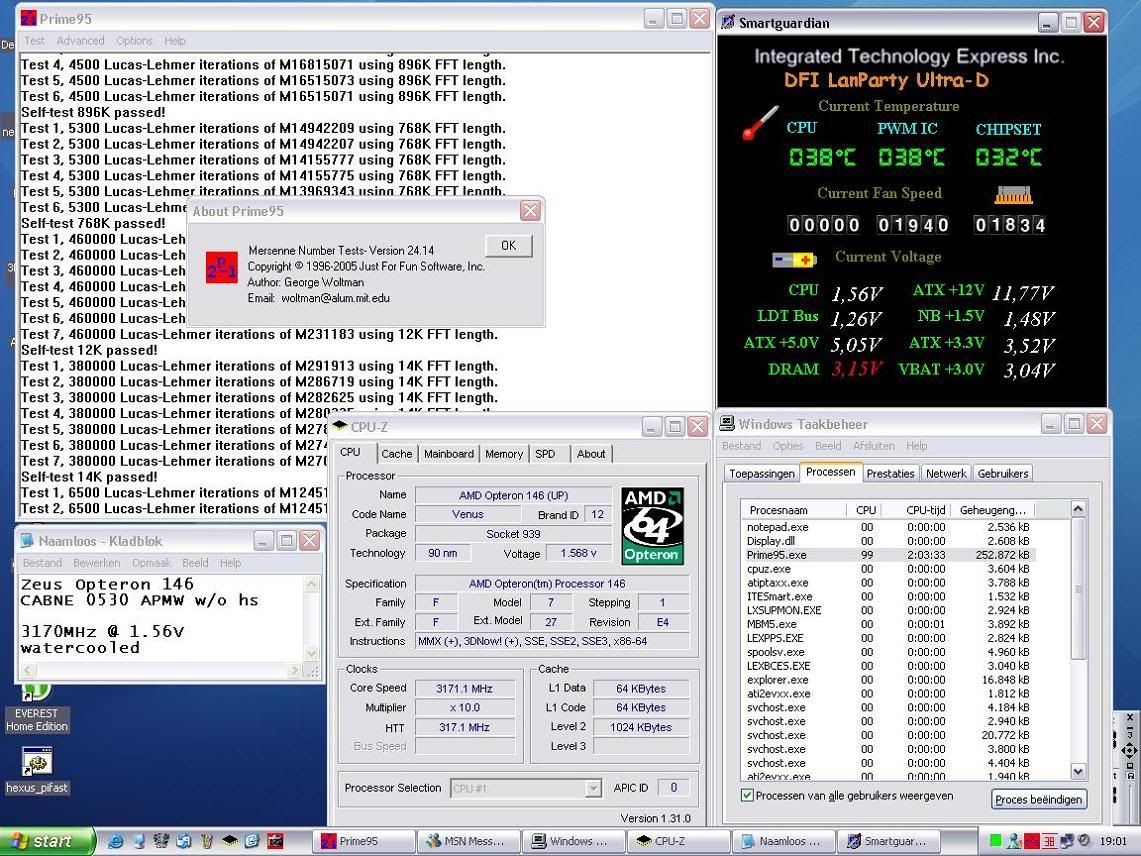The width and height of the screenshot is (1141, 856).
Task: Open Windows Taakbeheer title bar system icon
Action: 727,424
